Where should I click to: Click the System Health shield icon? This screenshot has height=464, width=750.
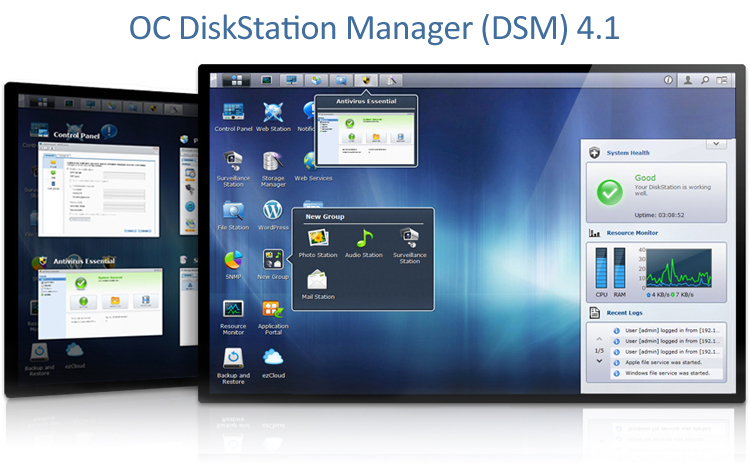pos(594,153)
